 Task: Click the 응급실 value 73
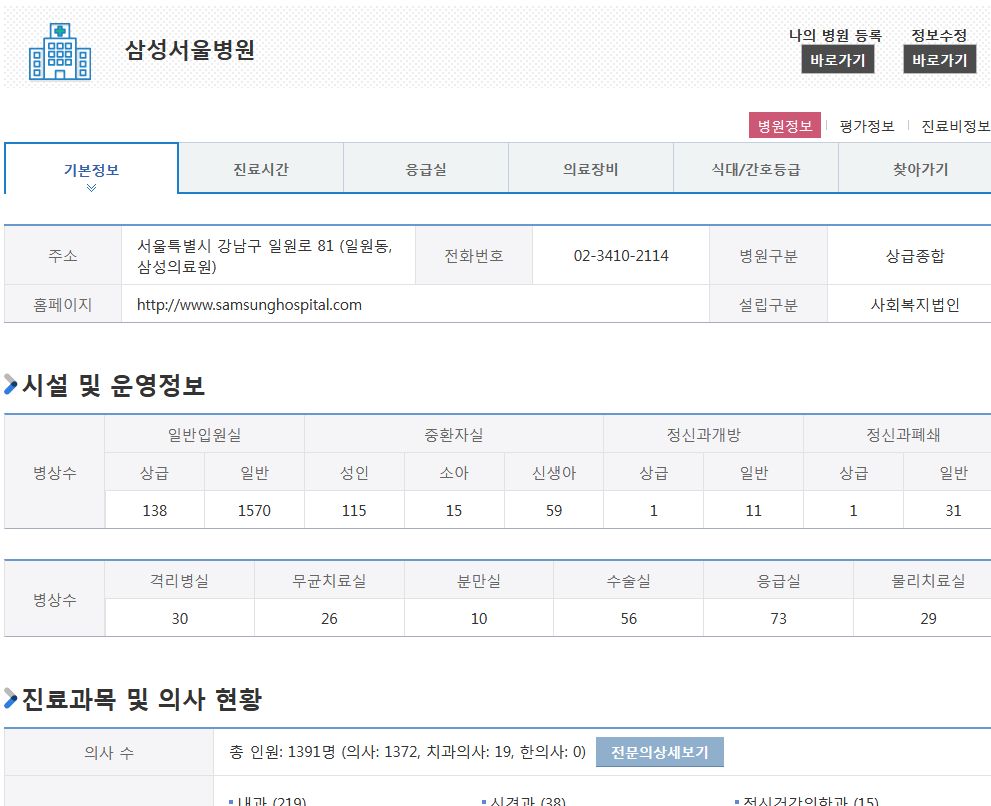pyautogui.click(x=779, y=618)
